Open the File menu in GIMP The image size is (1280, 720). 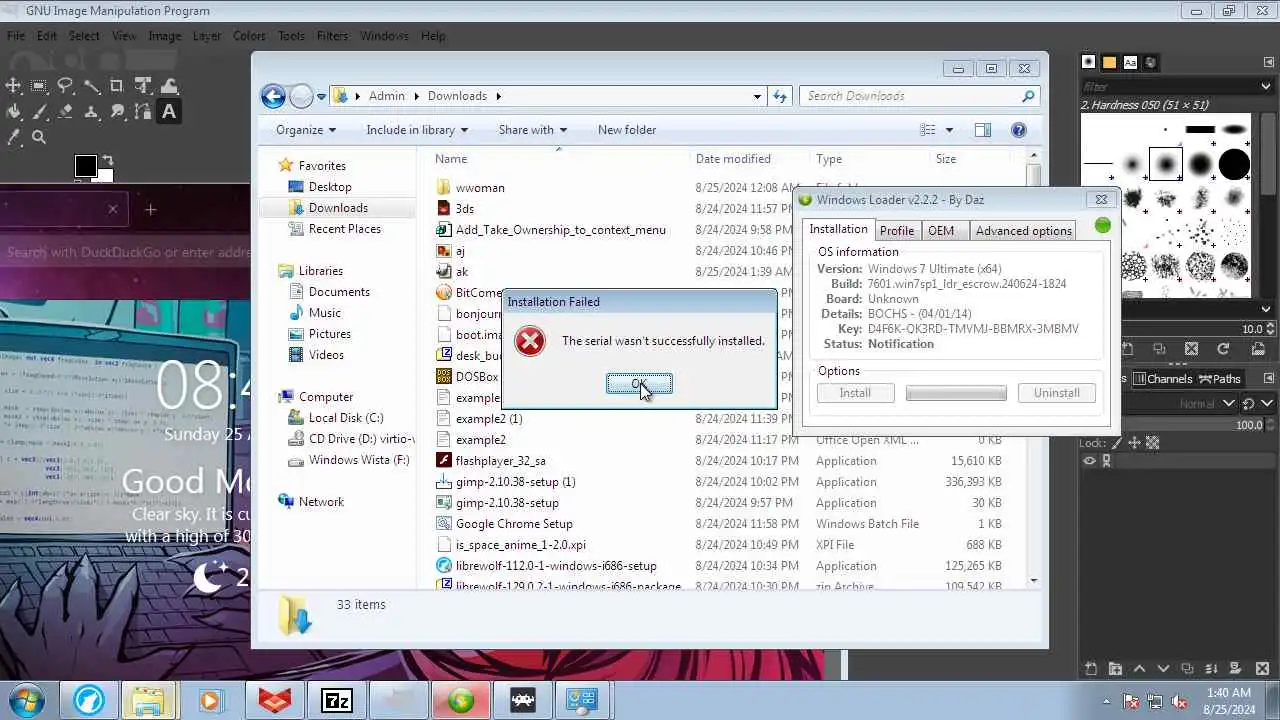coord(16,36)
